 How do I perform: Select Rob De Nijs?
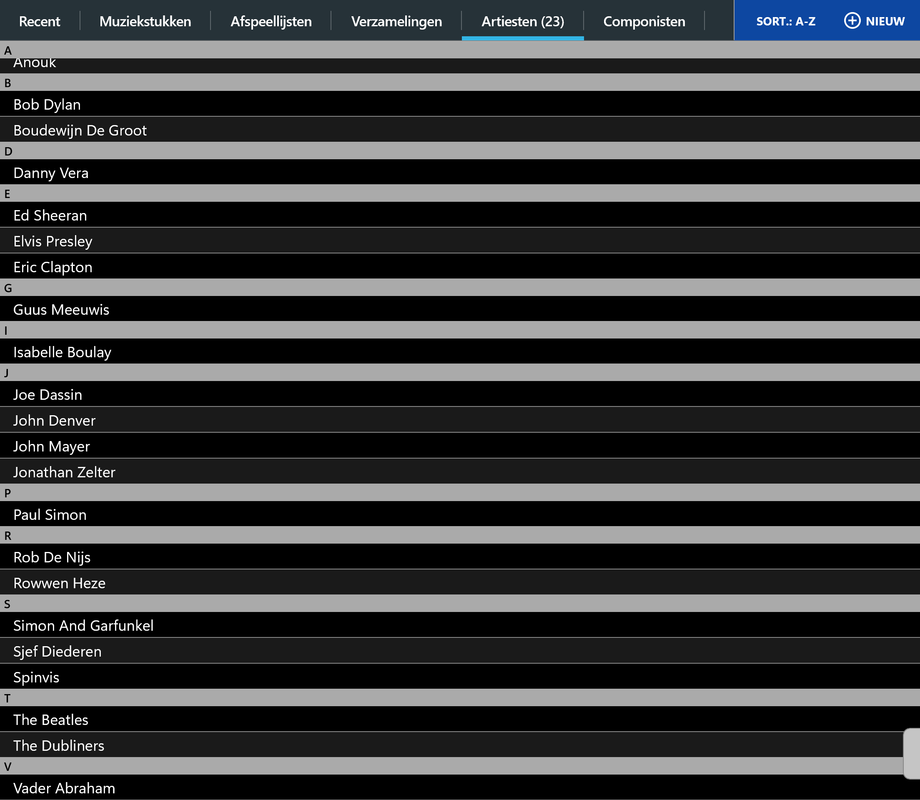point(460,557)
